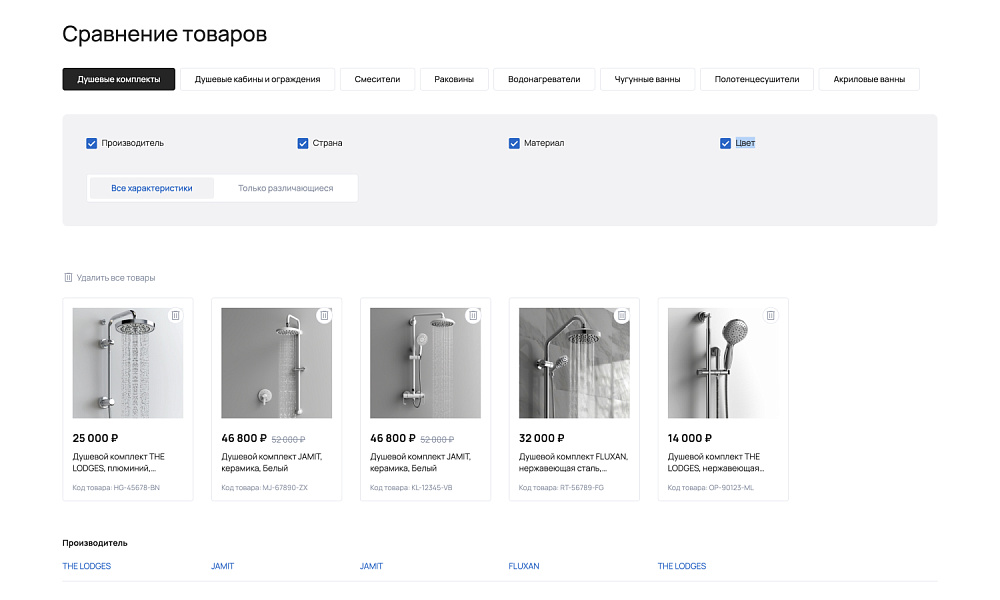Viewport: 1000px width, 600px height.
Task: Click the trash icon beside Удалить все товары
Action: 68,277
